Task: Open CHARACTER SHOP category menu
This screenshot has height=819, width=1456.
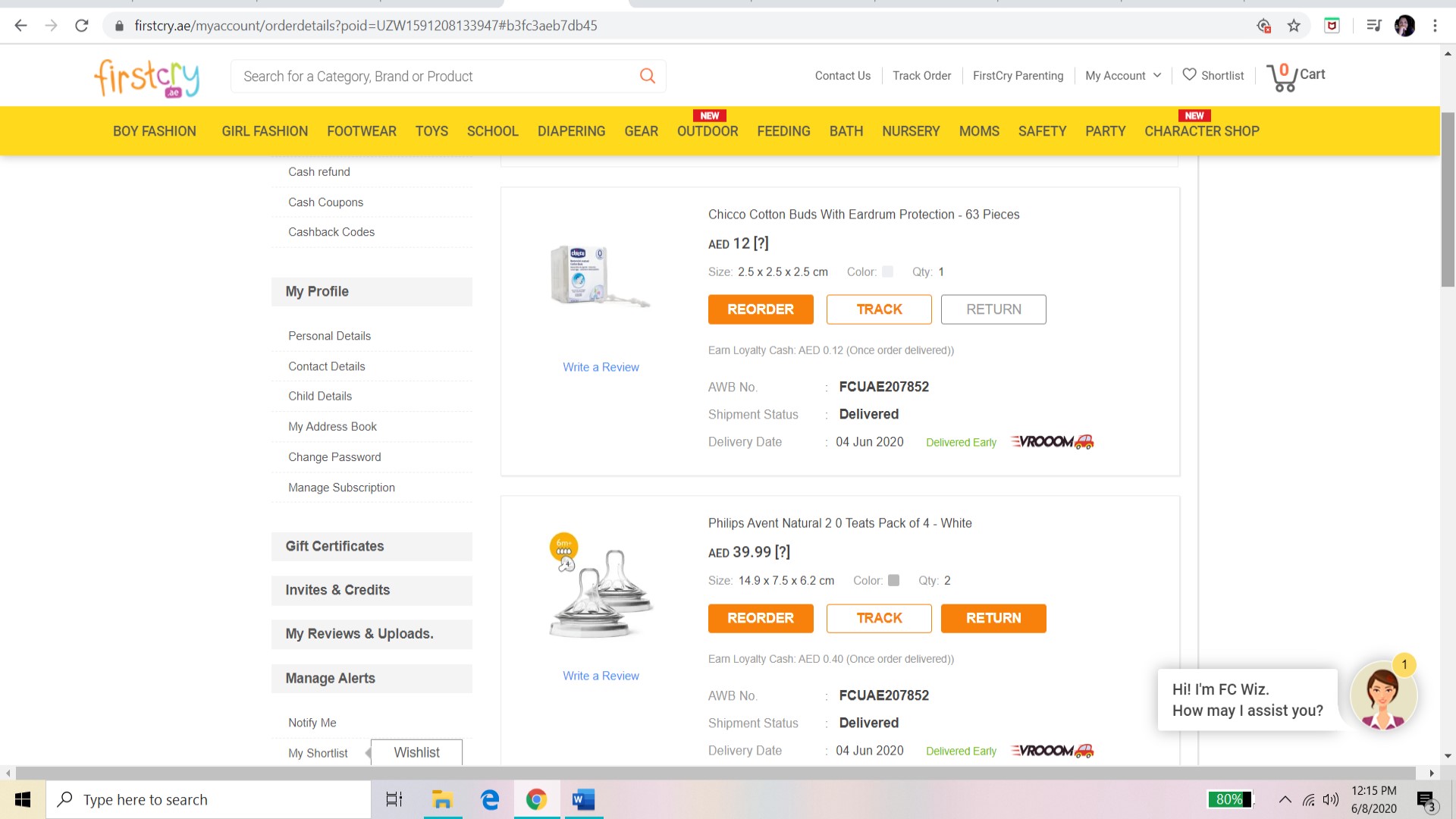Action: tap(1202, 131)
